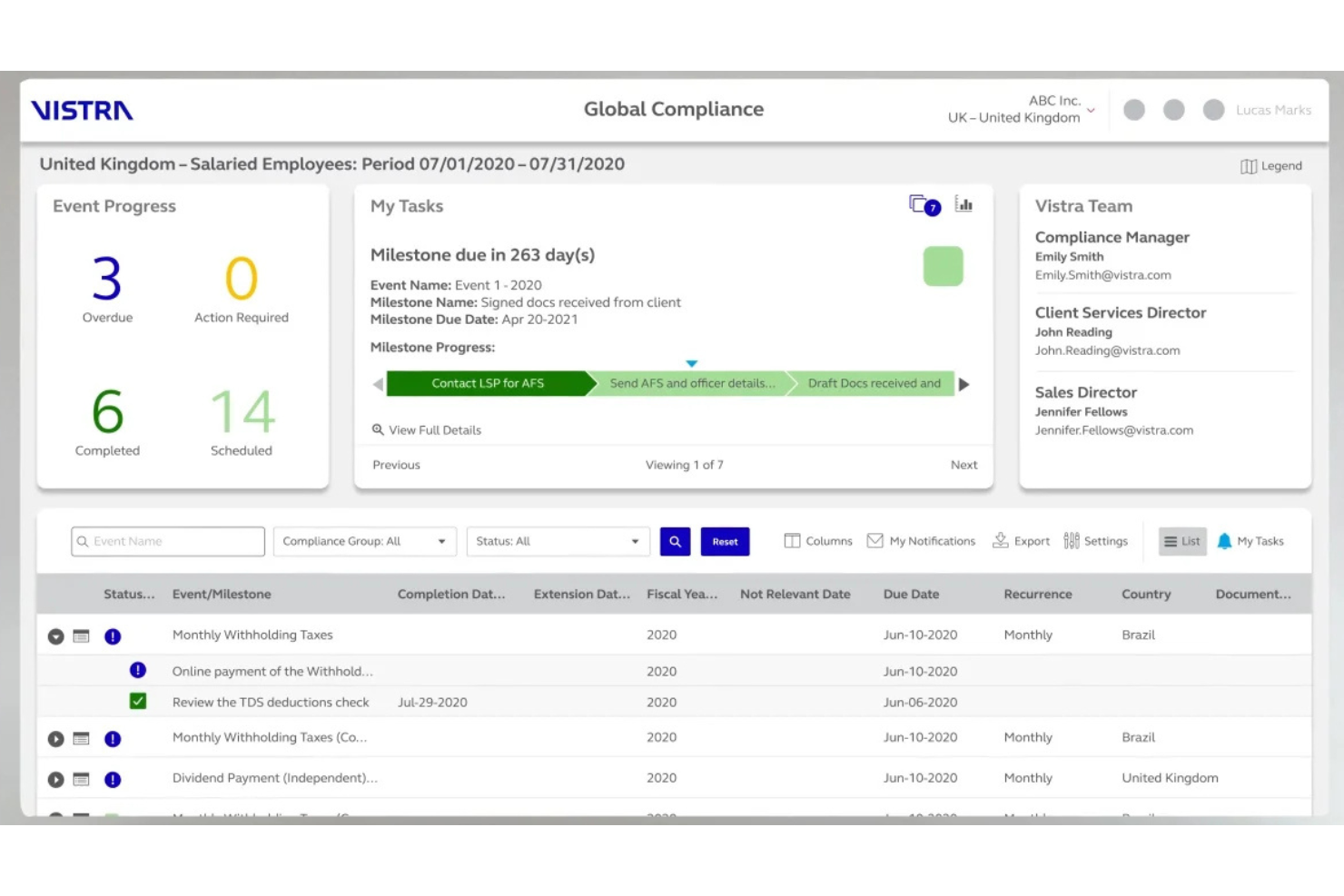This screenshot has width=1344, height=896.
Task: Click the magnifier icon beside View Full Details
Action: point(378,429)
